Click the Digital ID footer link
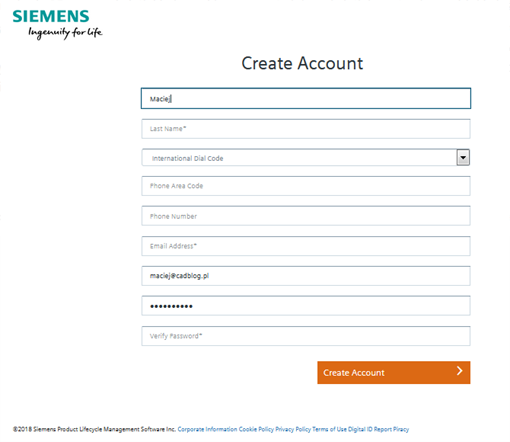510x442 pixels. tap(360, 429)
